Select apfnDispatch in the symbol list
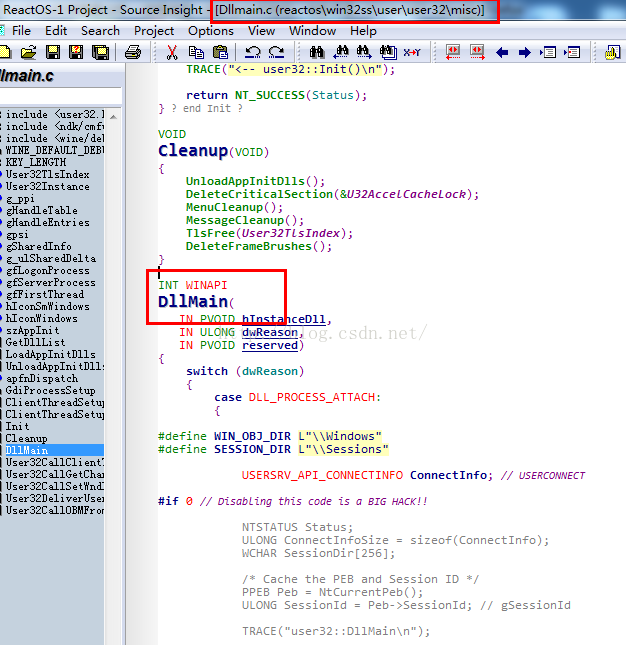The image size is (626, 645). tap(42, 378)
